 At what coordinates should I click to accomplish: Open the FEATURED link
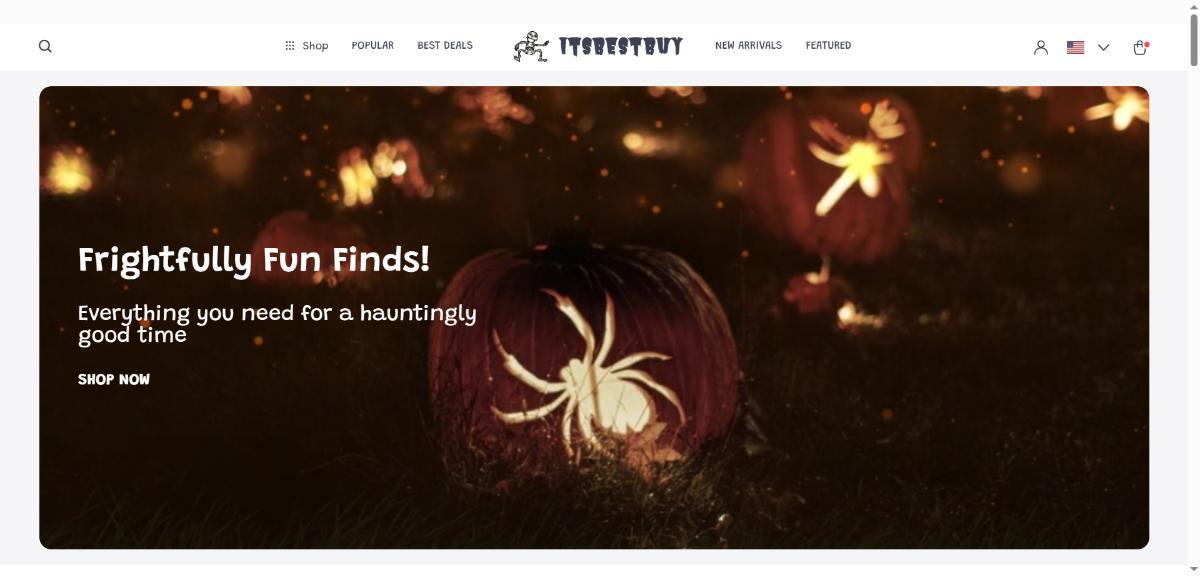[828, 46]
